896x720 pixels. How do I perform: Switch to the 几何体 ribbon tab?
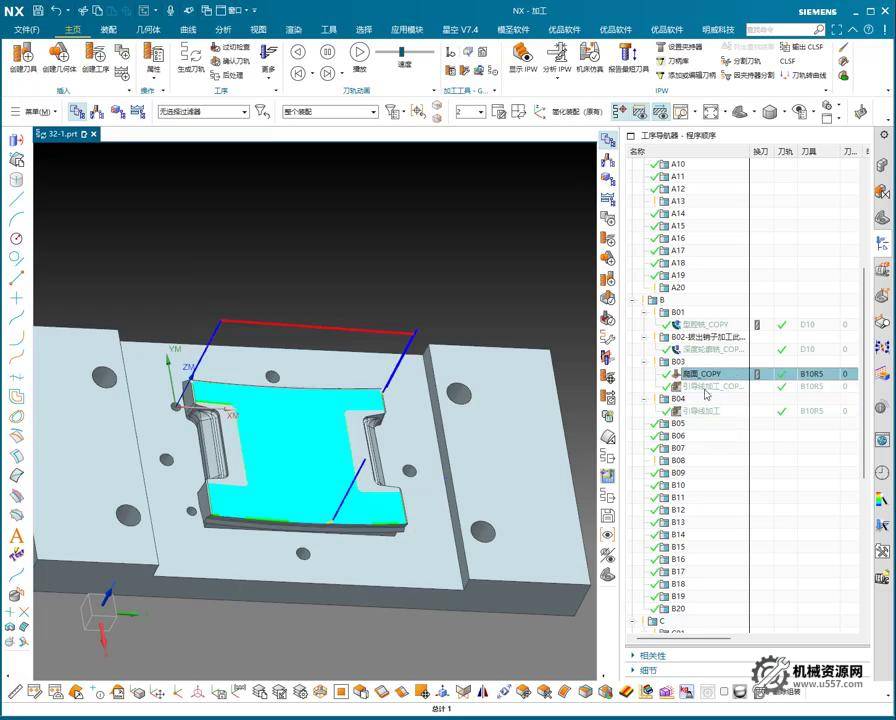coord(148,30)
